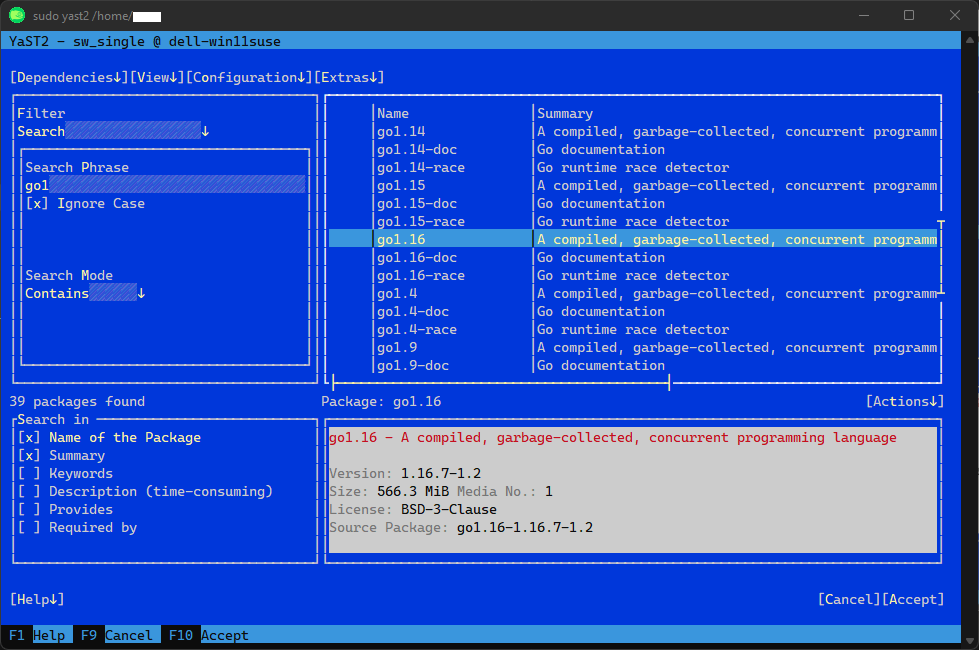Click the terminal window scroll up arrow
This screenshot has width=979, height=650.
tap(970, 40)
